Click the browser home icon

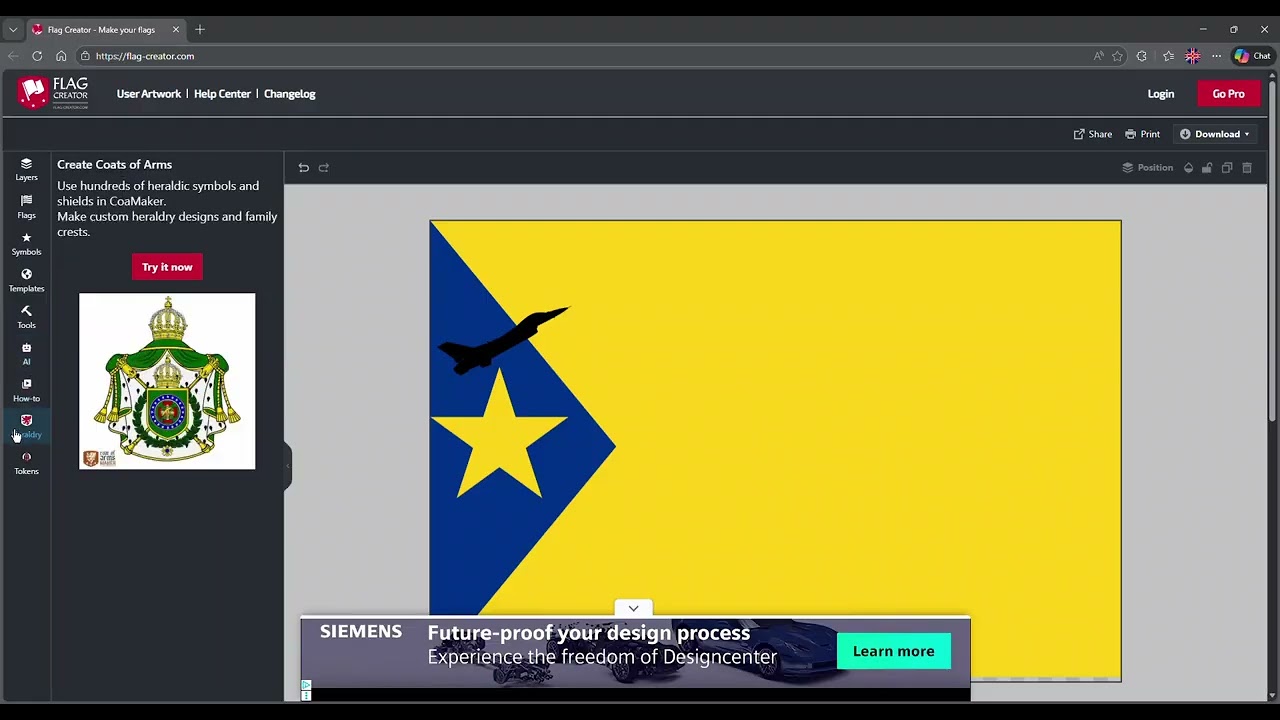[61, 56]
